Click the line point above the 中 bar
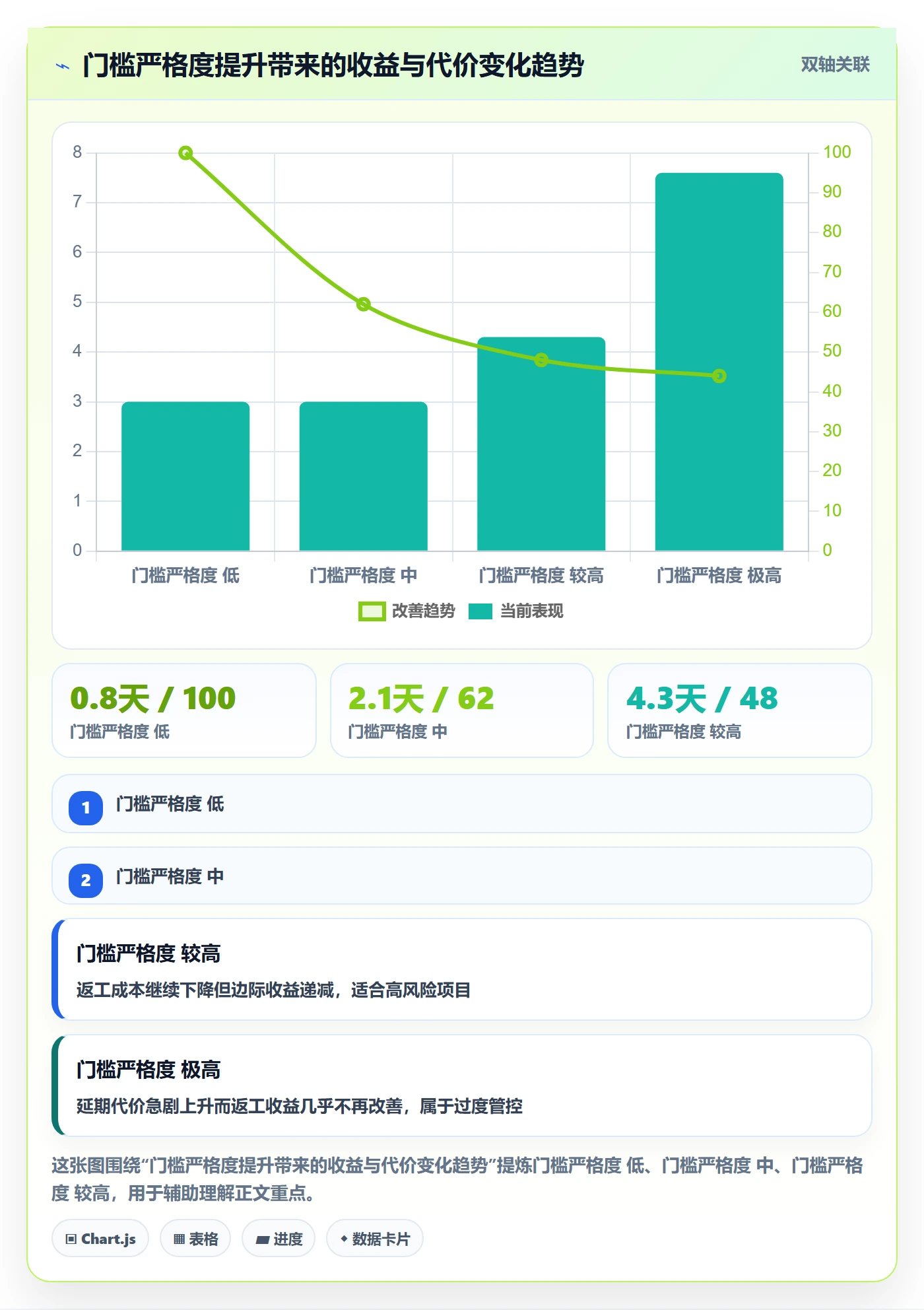 [x=364, y=304]
